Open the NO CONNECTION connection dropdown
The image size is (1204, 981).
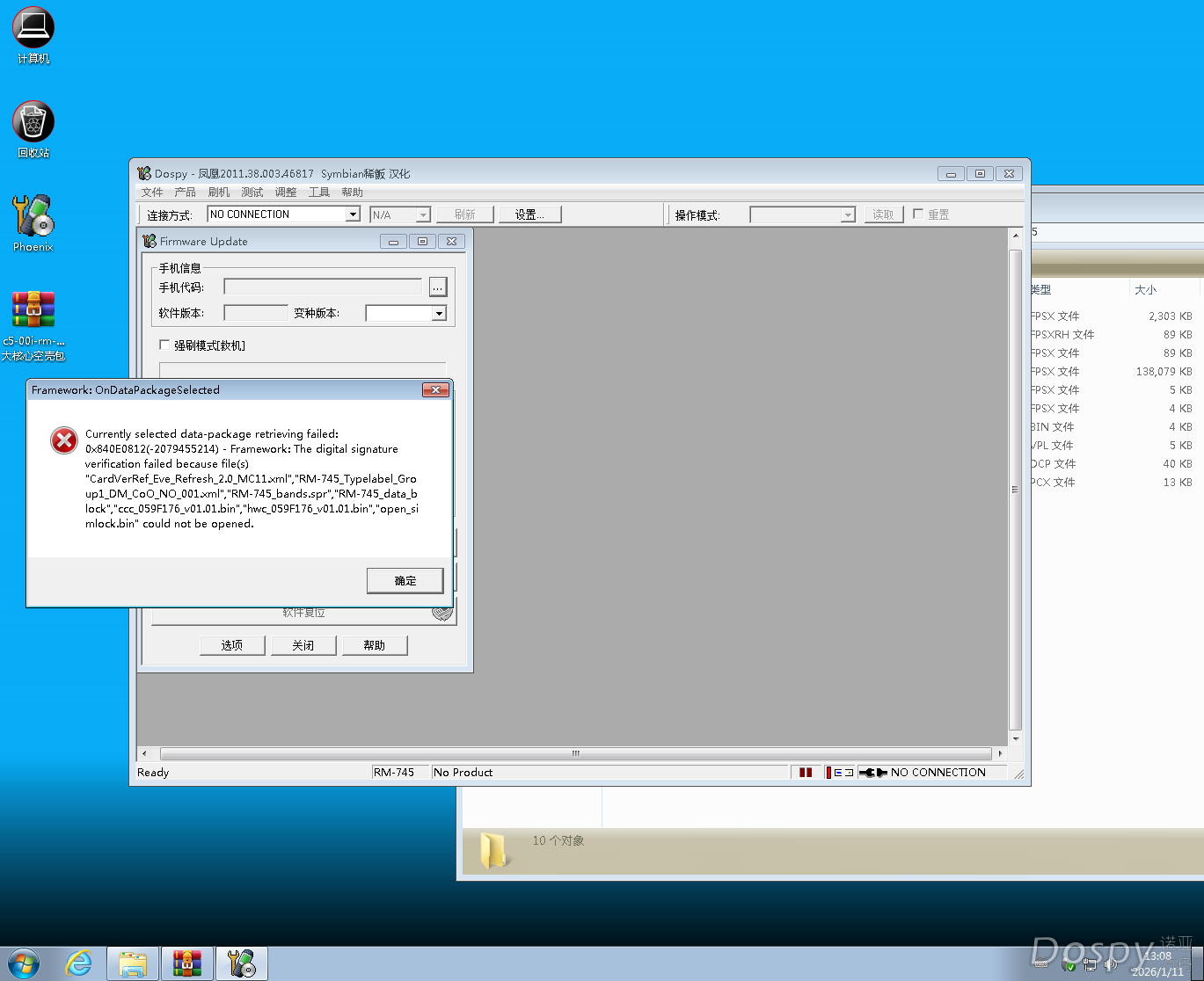pos(353,214)
